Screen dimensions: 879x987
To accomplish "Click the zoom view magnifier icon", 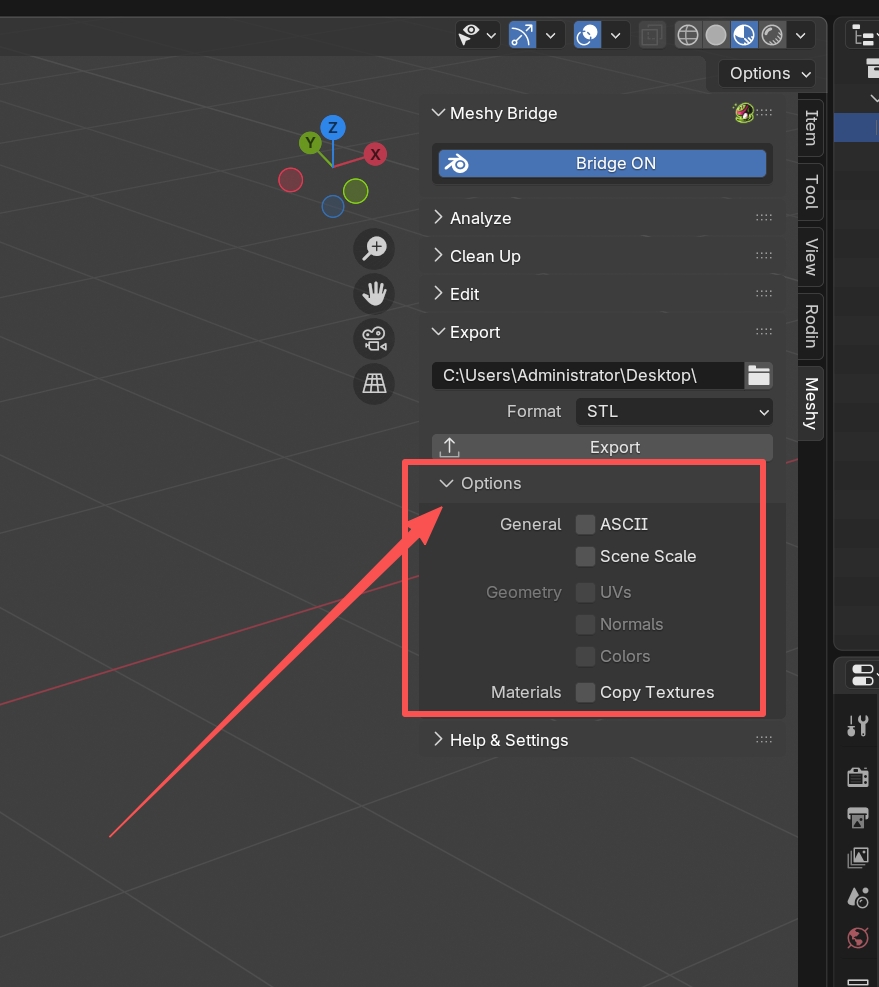I will [x=374, y=249].
